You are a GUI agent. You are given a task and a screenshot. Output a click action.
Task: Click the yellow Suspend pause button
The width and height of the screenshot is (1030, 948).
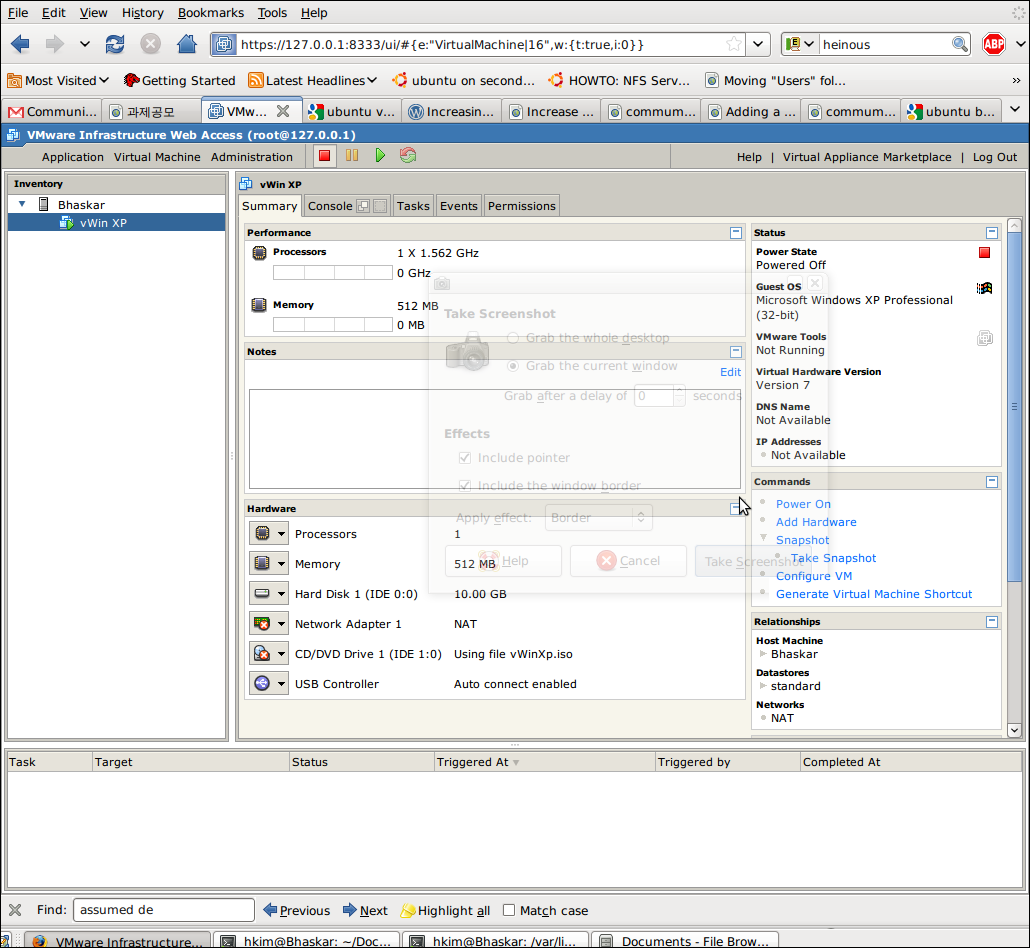pyautogui.click(x=352, y=156)
